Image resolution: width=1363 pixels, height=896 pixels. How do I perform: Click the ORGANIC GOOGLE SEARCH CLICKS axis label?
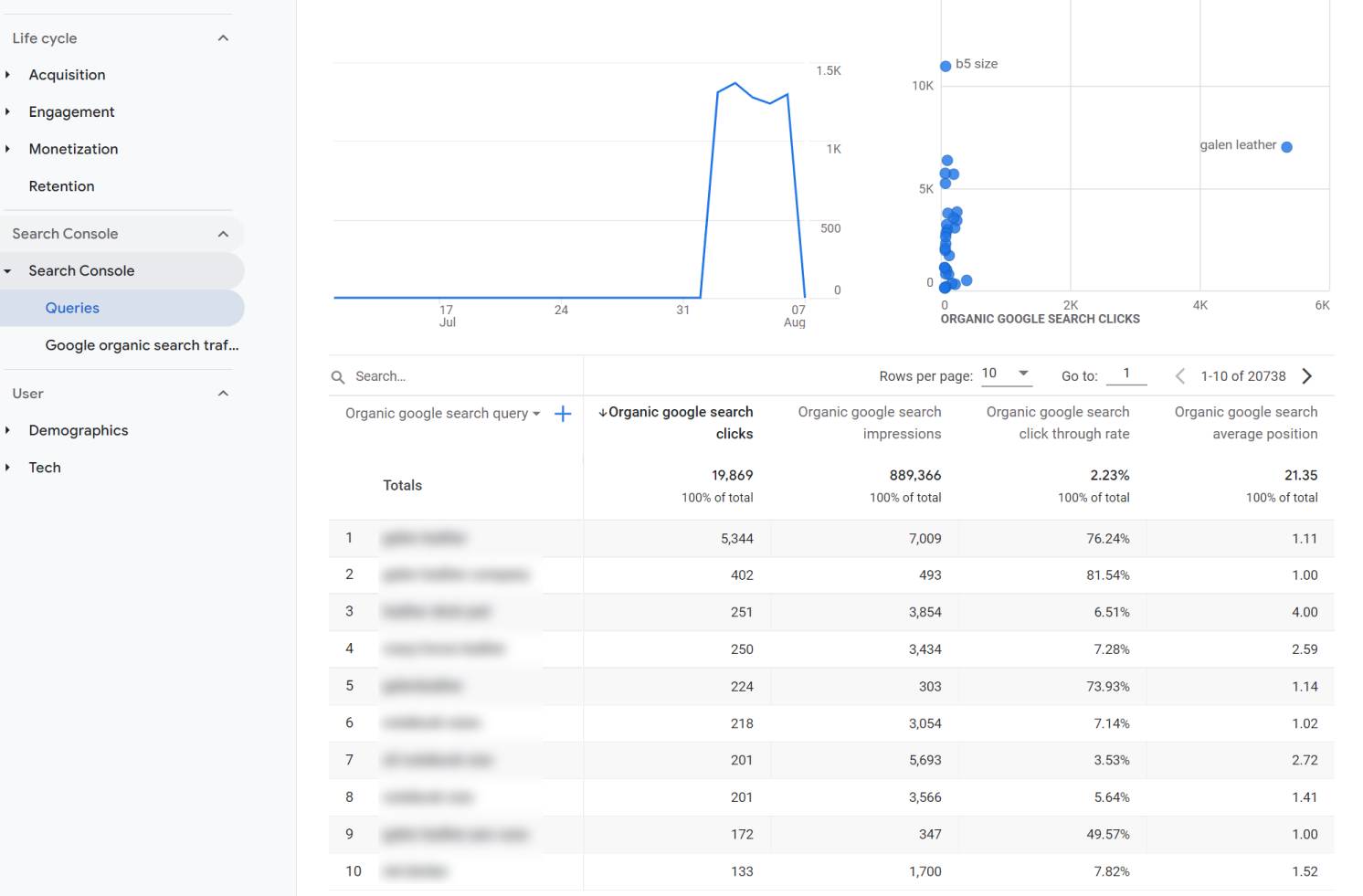[x=1040, y=320]
